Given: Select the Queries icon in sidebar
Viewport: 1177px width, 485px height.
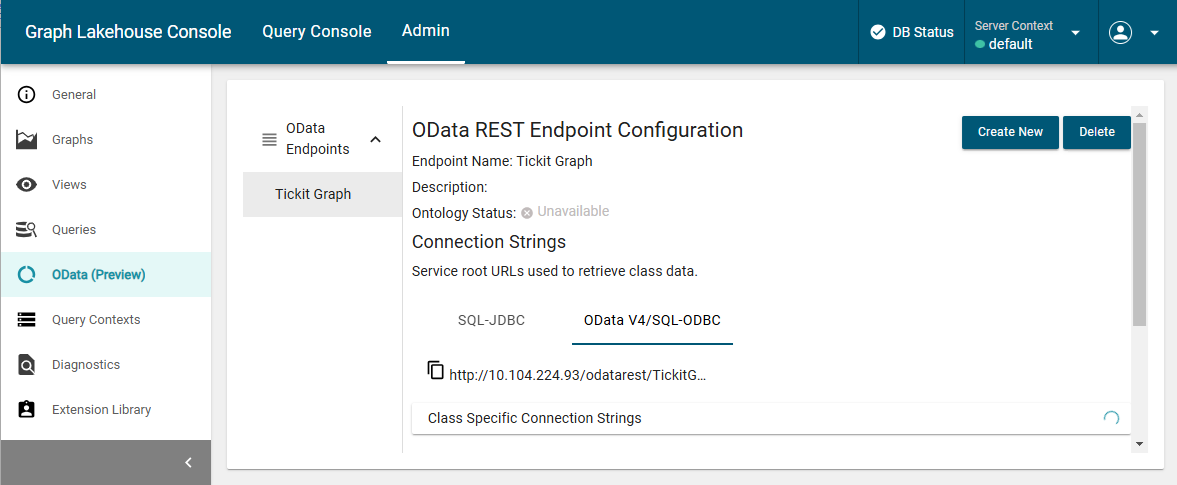Looking at the screenshot, I should pos(27,230).
